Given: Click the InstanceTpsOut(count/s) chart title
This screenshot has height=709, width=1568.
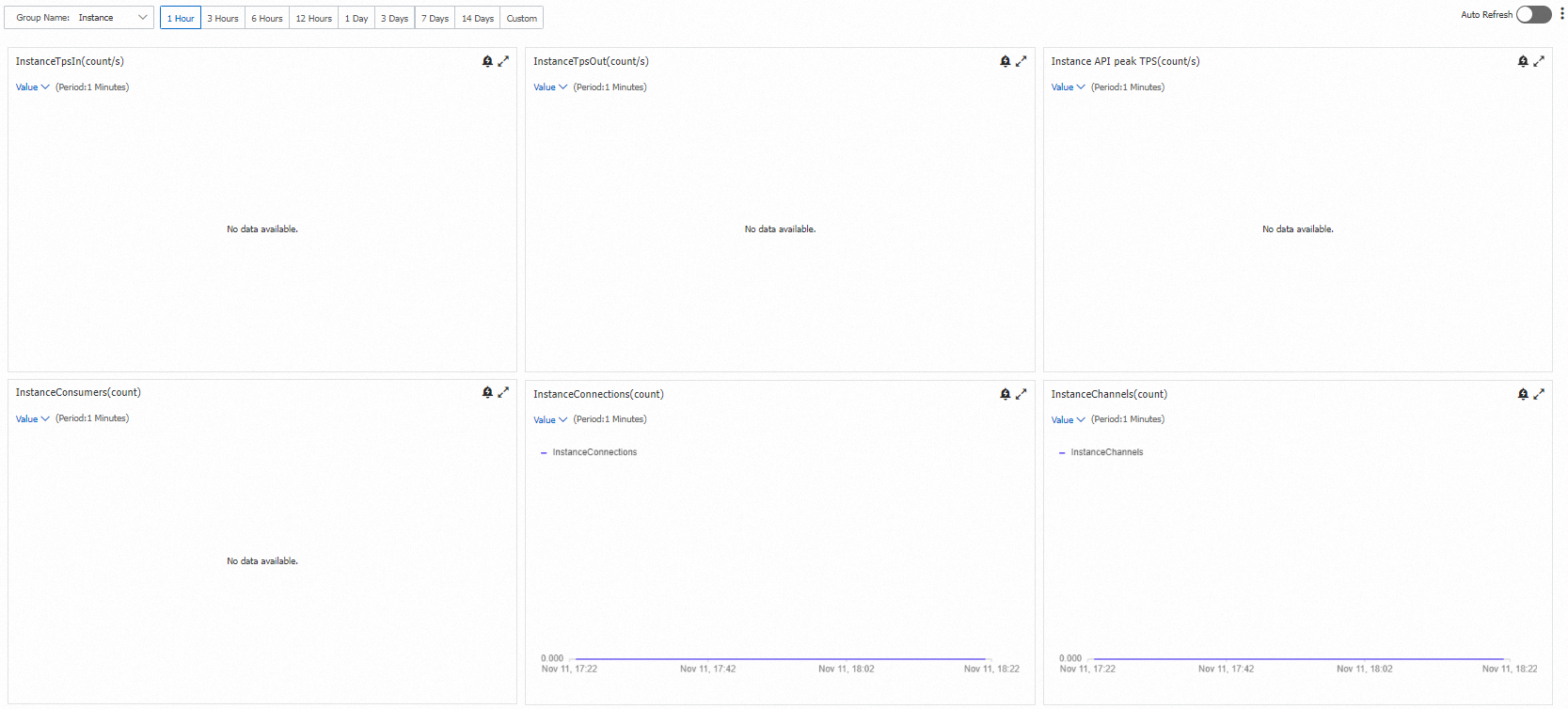Looking at the screenshot, I should (x=591, y=61).
